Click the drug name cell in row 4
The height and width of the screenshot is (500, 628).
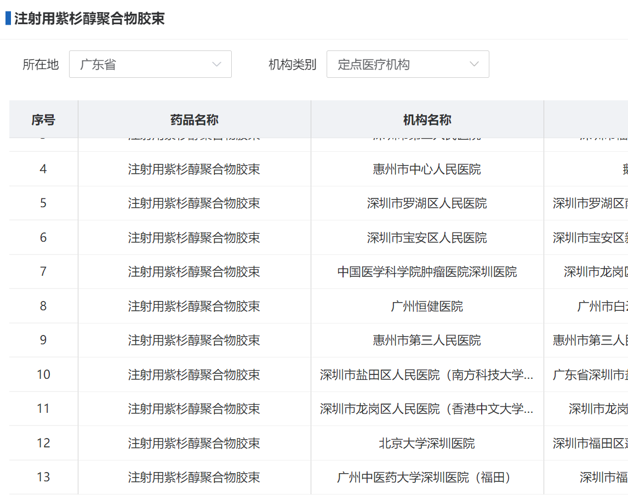[194, 169]
